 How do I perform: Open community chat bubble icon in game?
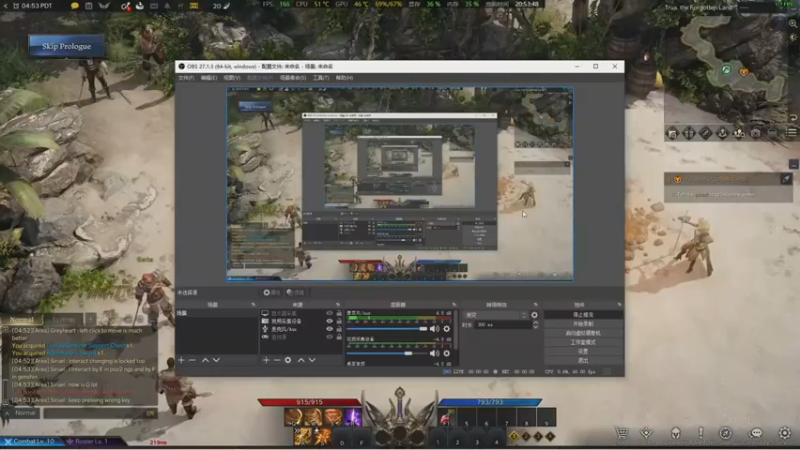click(756, 433)
